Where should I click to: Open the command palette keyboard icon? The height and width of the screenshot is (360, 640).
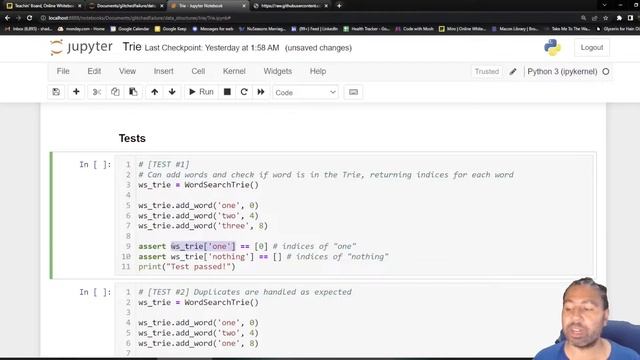click(x=353, y=92)
